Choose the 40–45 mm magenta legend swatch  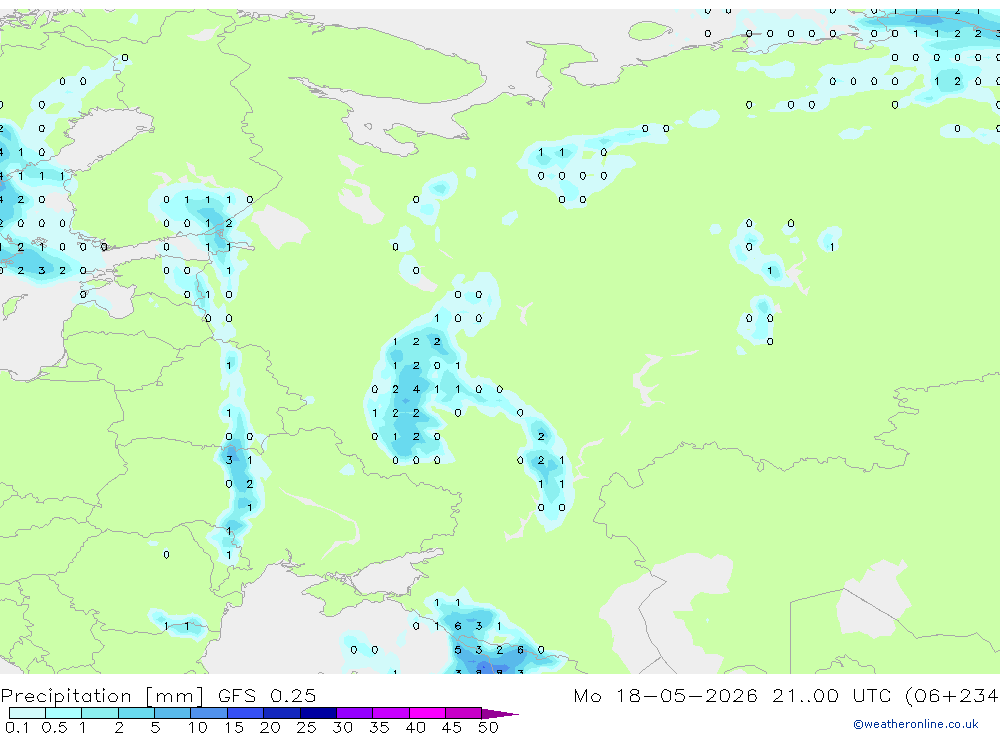[427, 713]
